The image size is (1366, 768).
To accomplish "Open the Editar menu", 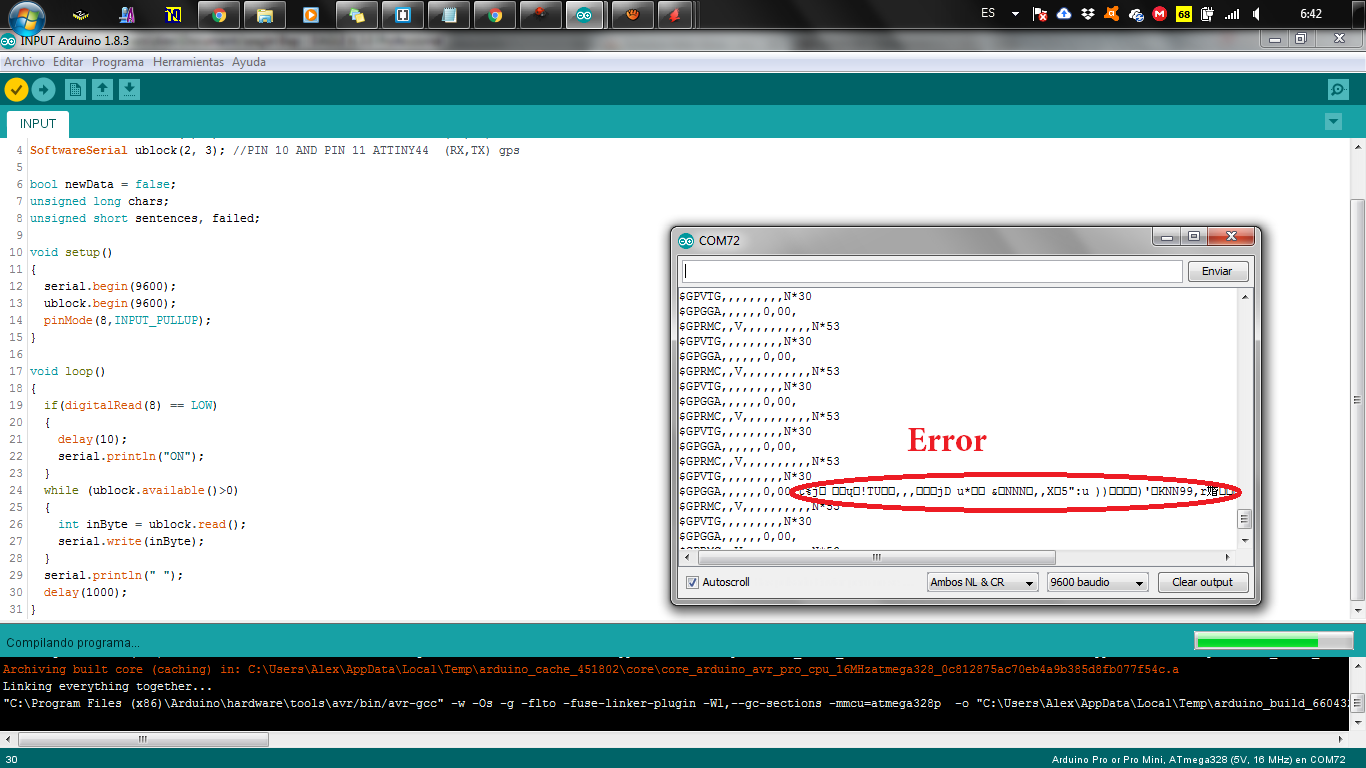I will [68, 62].
